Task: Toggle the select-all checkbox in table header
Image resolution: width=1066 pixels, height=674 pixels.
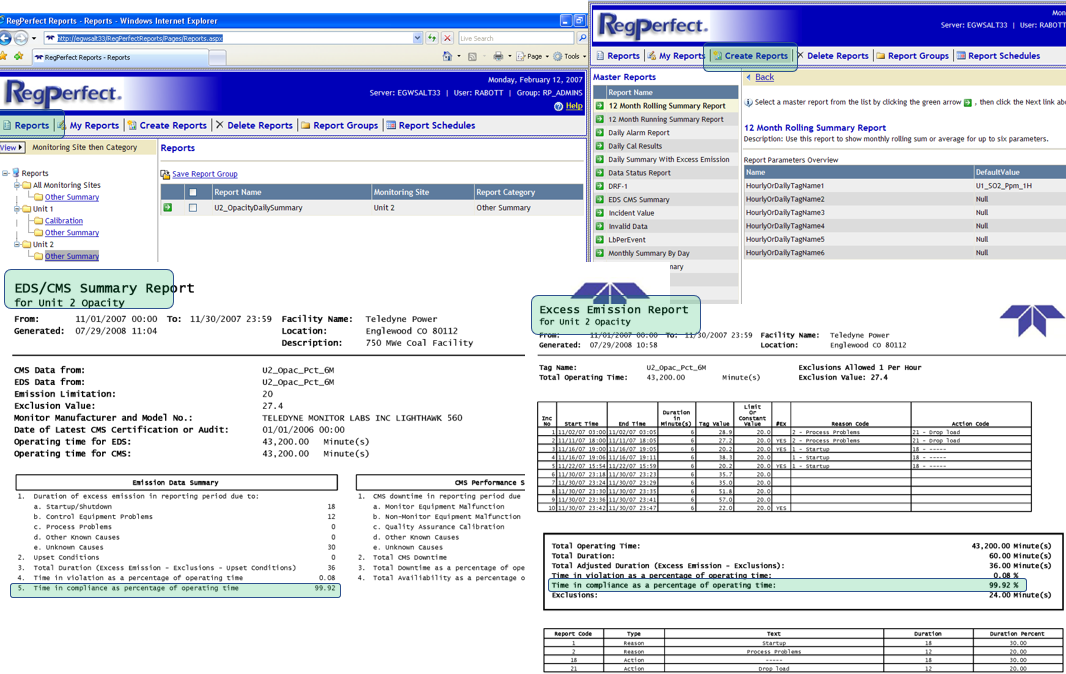Action: coord(193,192)
